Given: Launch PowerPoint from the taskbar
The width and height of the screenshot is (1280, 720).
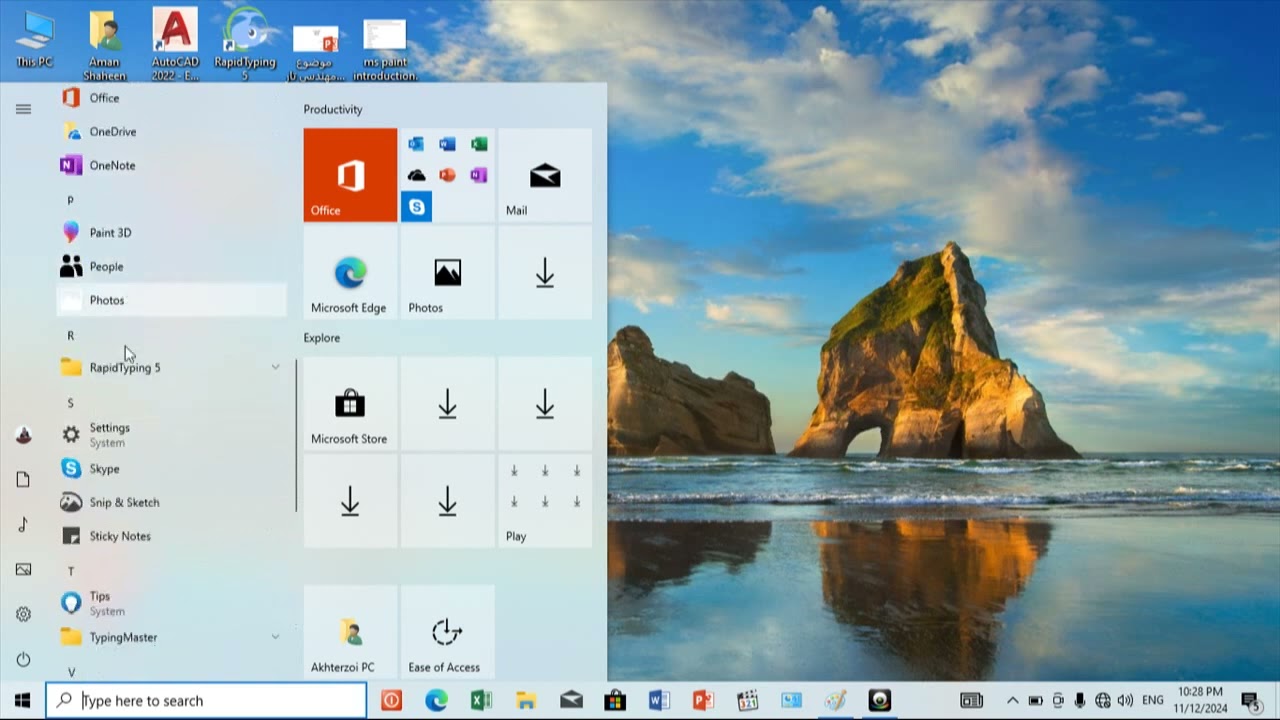Looking at the screenshot, I should 703,701.
